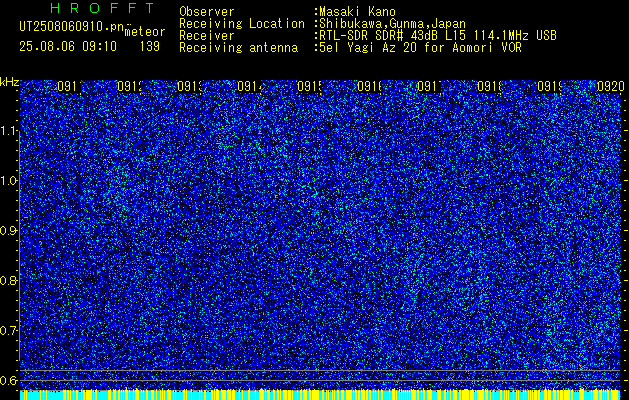This screenshot has width=629, height=400.
Task: Click the date stamp 25.08.06 09:10
Action: point(68,47)
